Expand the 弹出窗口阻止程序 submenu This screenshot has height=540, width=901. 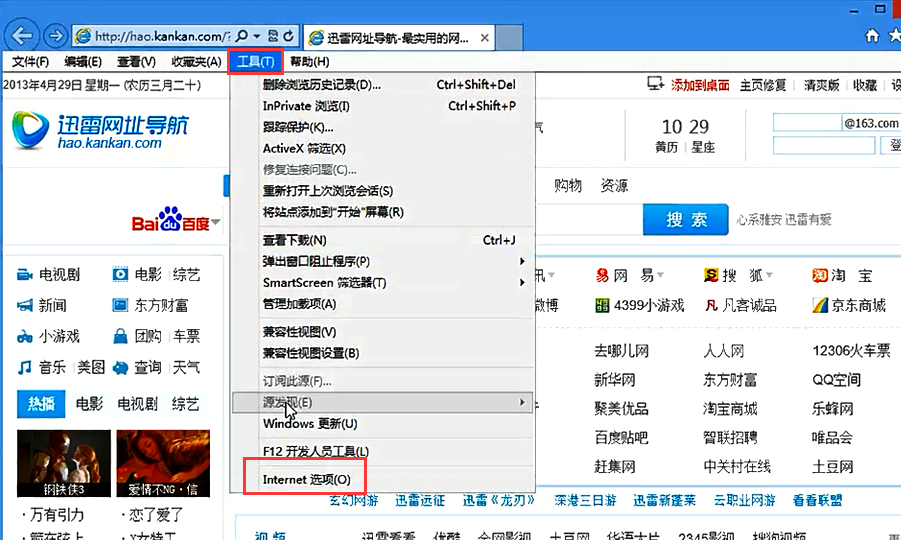(522, 261)
